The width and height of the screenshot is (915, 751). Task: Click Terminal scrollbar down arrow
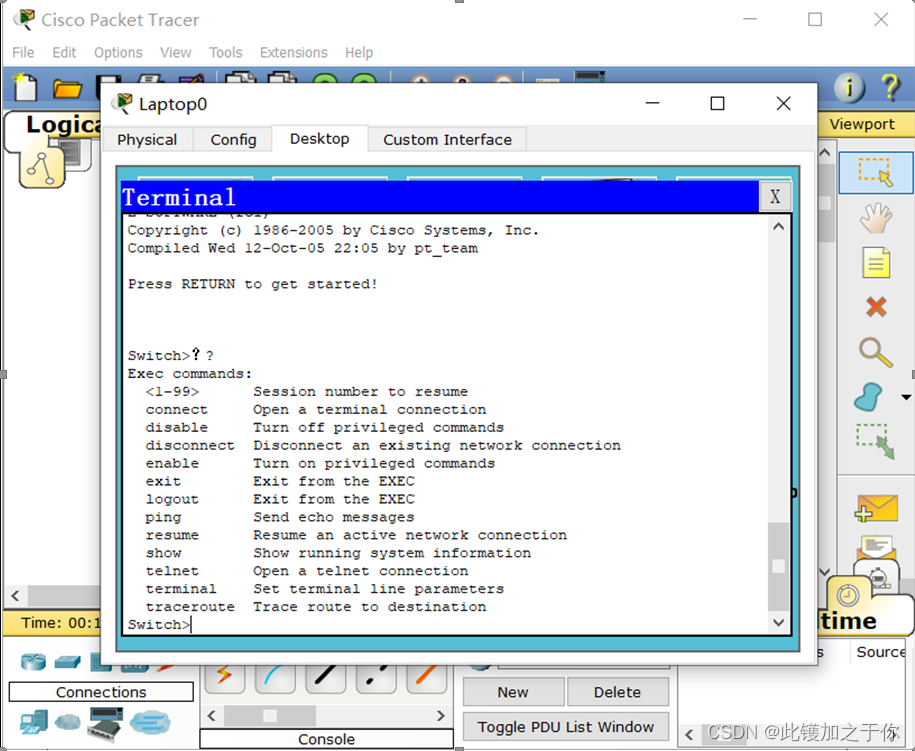click(778, 622)
